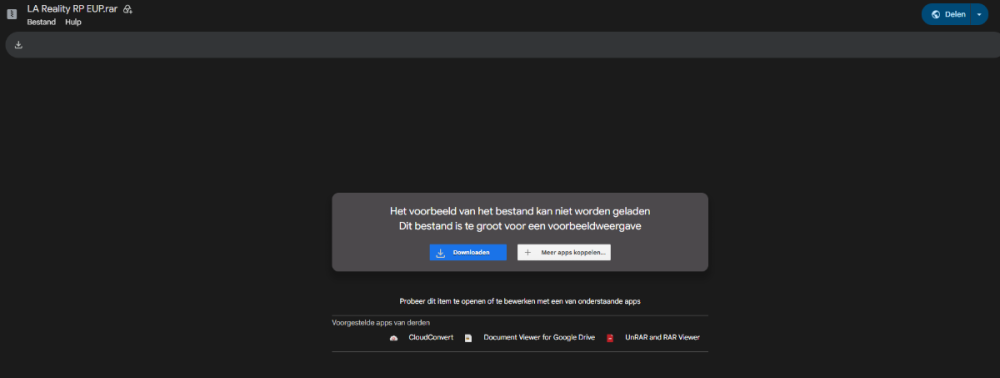Click the blue Downloaden button
This screenshot has width=1000, height=378.
[x=468, y=252]
